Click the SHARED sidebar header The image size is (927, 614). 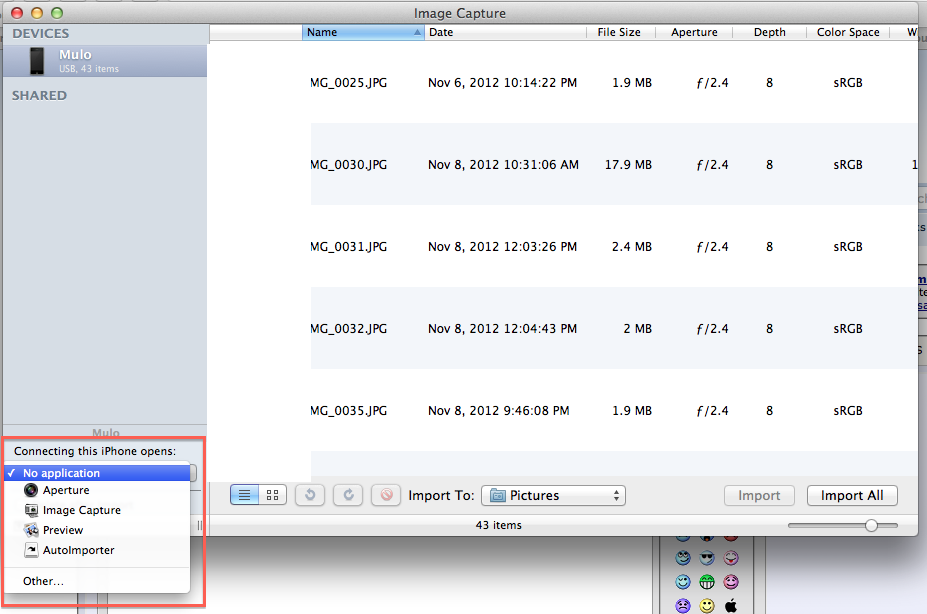tap(40, 96)
